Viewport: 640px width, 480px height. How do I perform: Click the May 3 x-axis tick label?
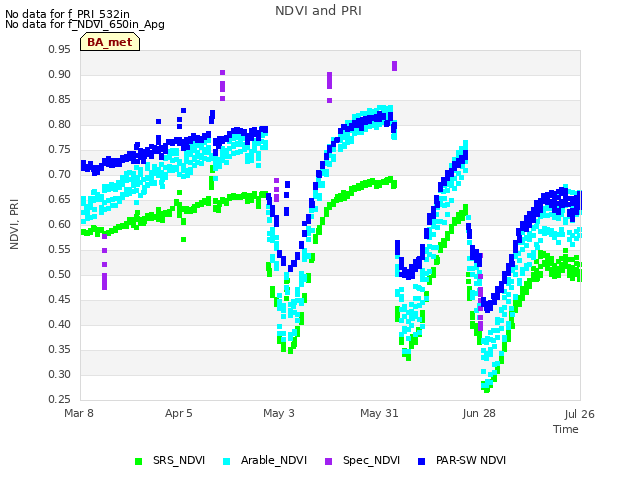click(279, 413)
